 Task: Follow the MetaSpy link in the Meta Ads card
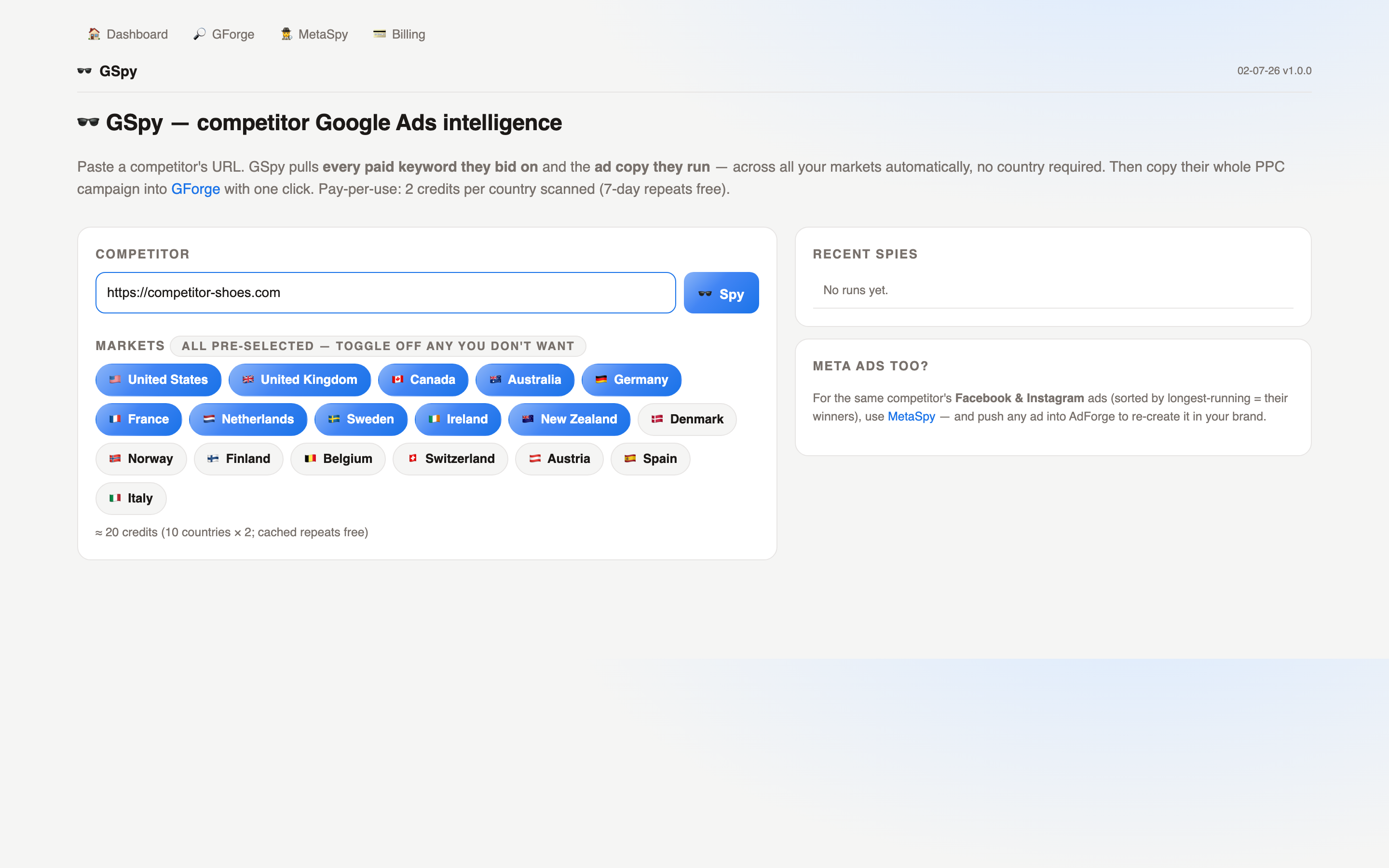(x=912, y=416)
